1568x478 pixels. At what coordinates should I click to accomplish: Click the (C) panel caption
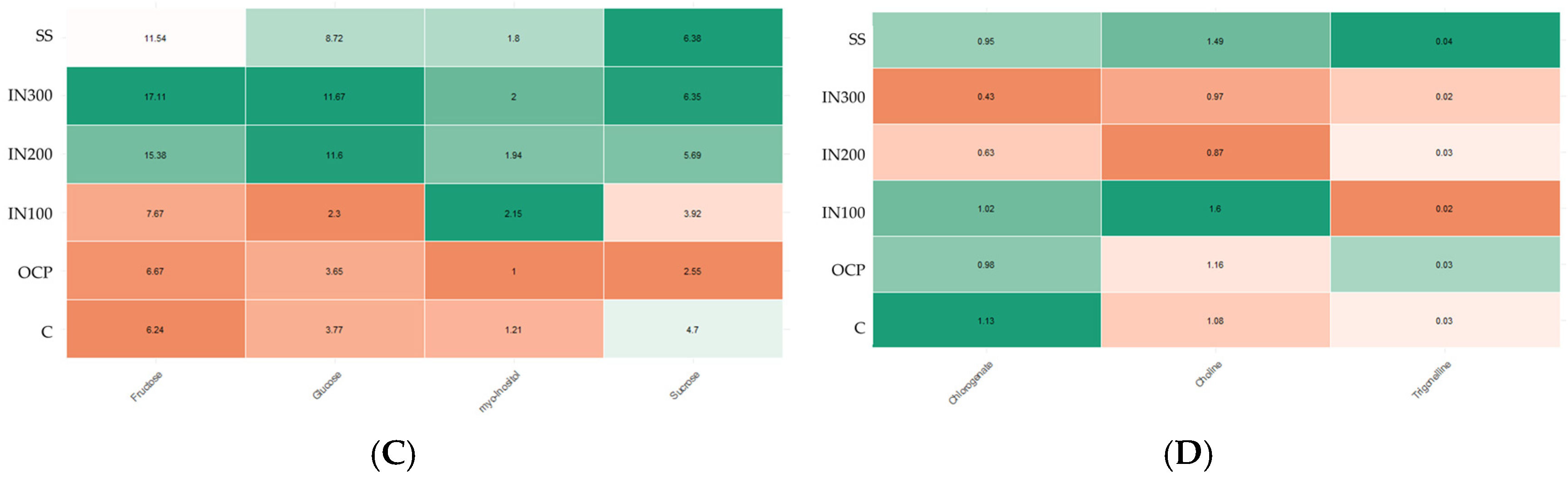tap(393, 453)
